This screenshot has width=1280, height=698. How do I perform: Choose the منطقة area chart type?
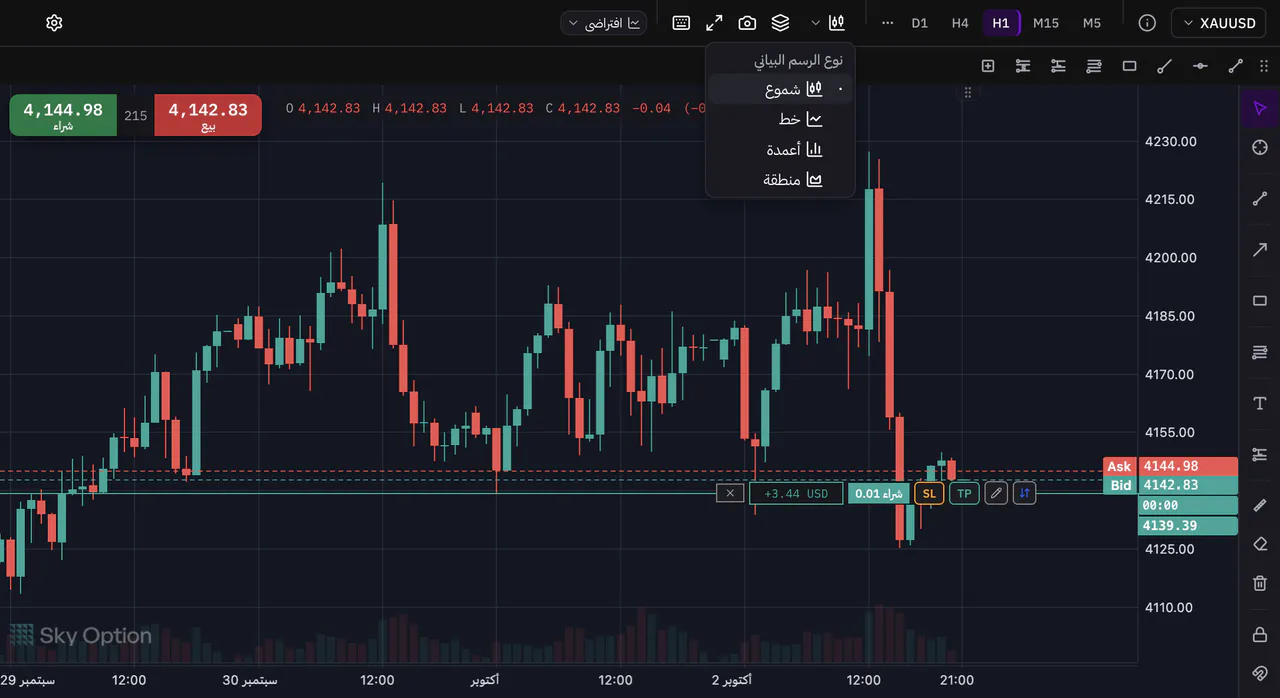click(780, 180)
